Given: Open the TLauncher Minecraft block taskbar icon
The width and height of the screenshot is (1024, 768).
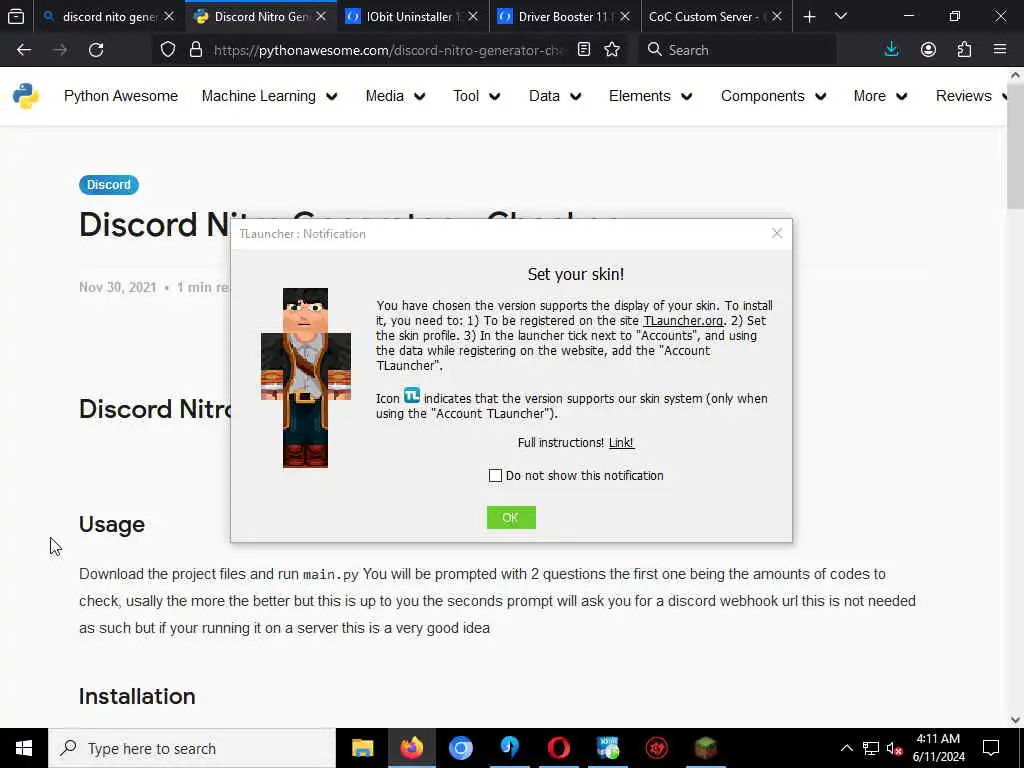Looking at the screenshot, I should pos(705,748).
